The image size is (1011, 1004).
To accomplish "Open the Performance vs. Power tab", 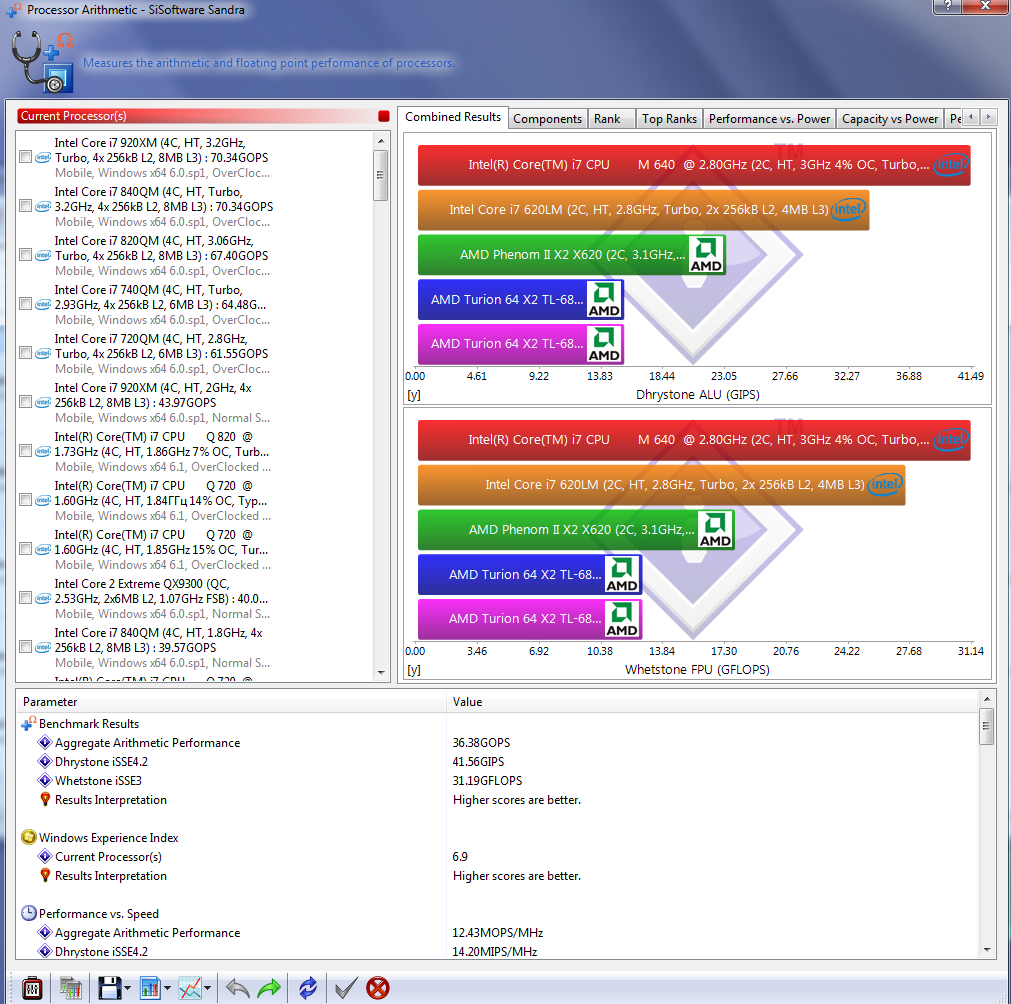I will point(769,119).
